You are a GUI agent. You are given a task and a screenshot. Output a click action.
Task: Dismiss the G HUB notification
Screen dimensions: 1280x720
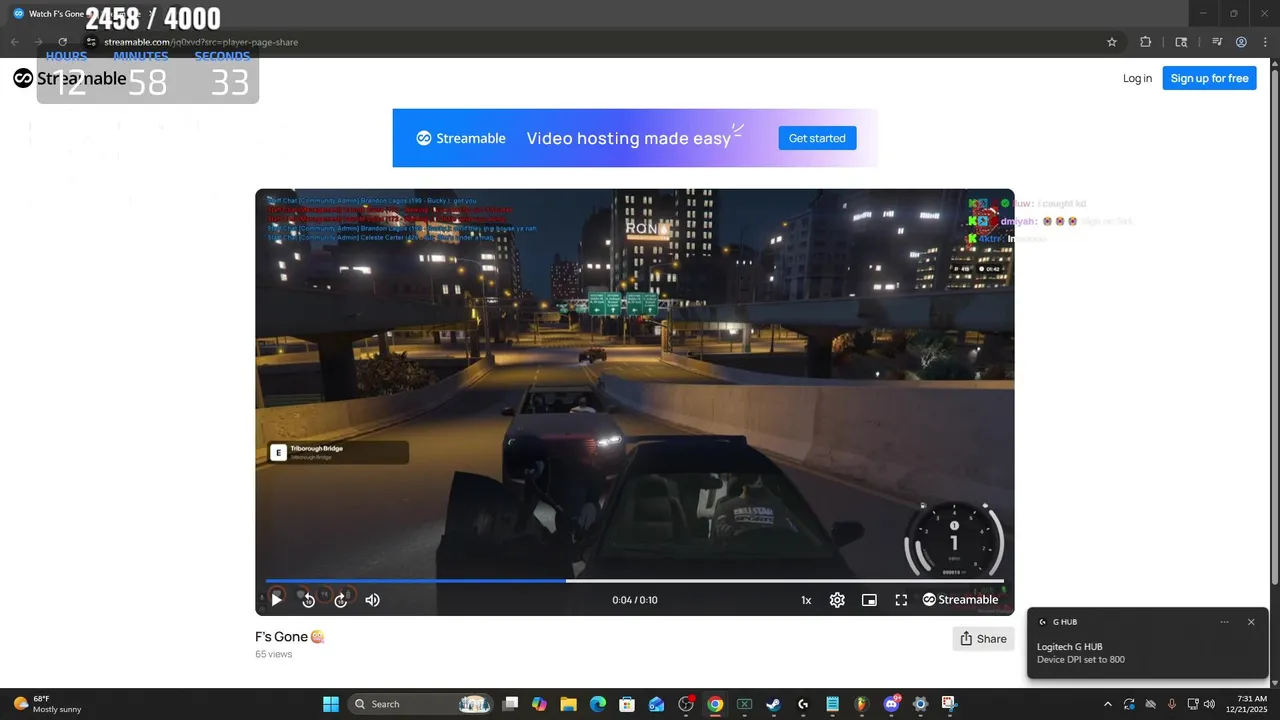coord(1251,622)
